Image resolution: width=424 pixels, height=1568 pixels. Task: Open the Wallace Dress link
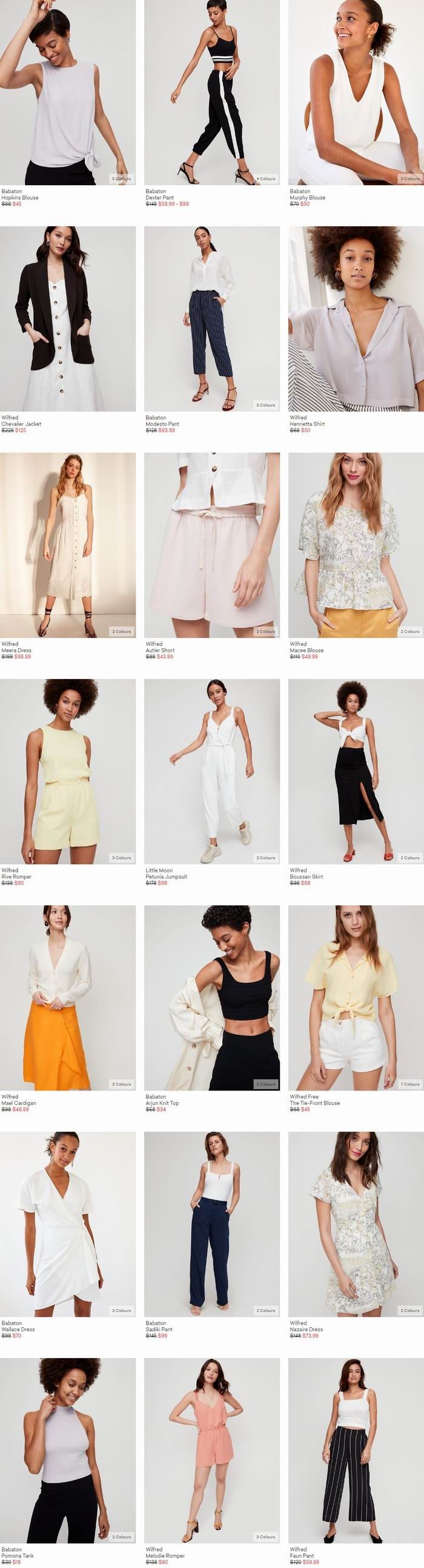18,1330
